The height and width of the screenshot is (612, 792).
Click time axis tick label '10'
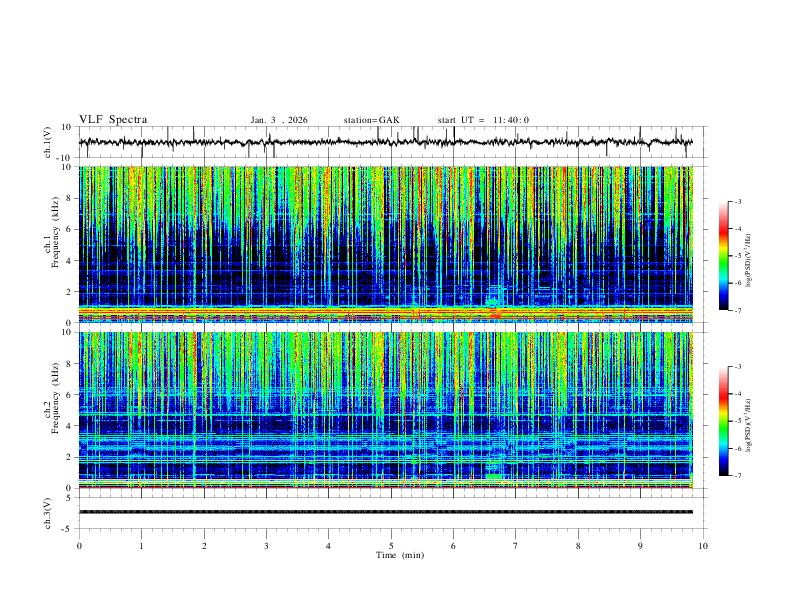point(703,546)
